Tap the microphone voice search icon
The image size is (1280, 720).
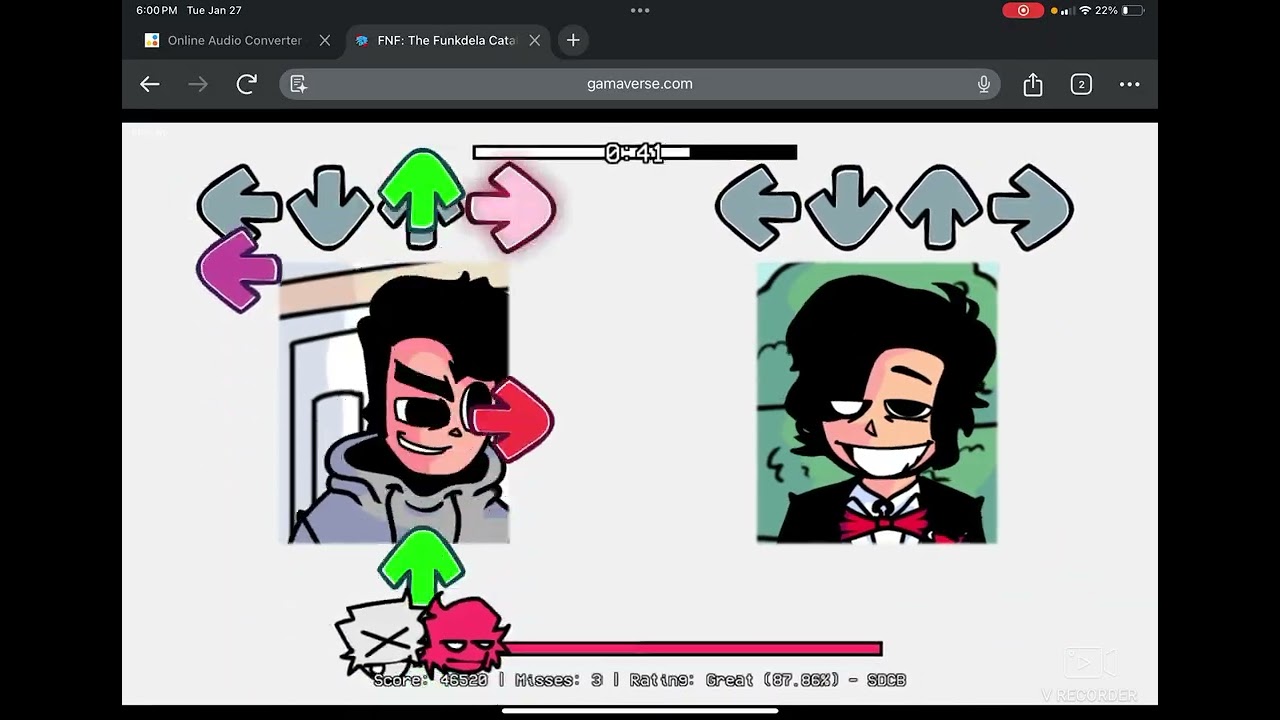[x=984, y=84]
